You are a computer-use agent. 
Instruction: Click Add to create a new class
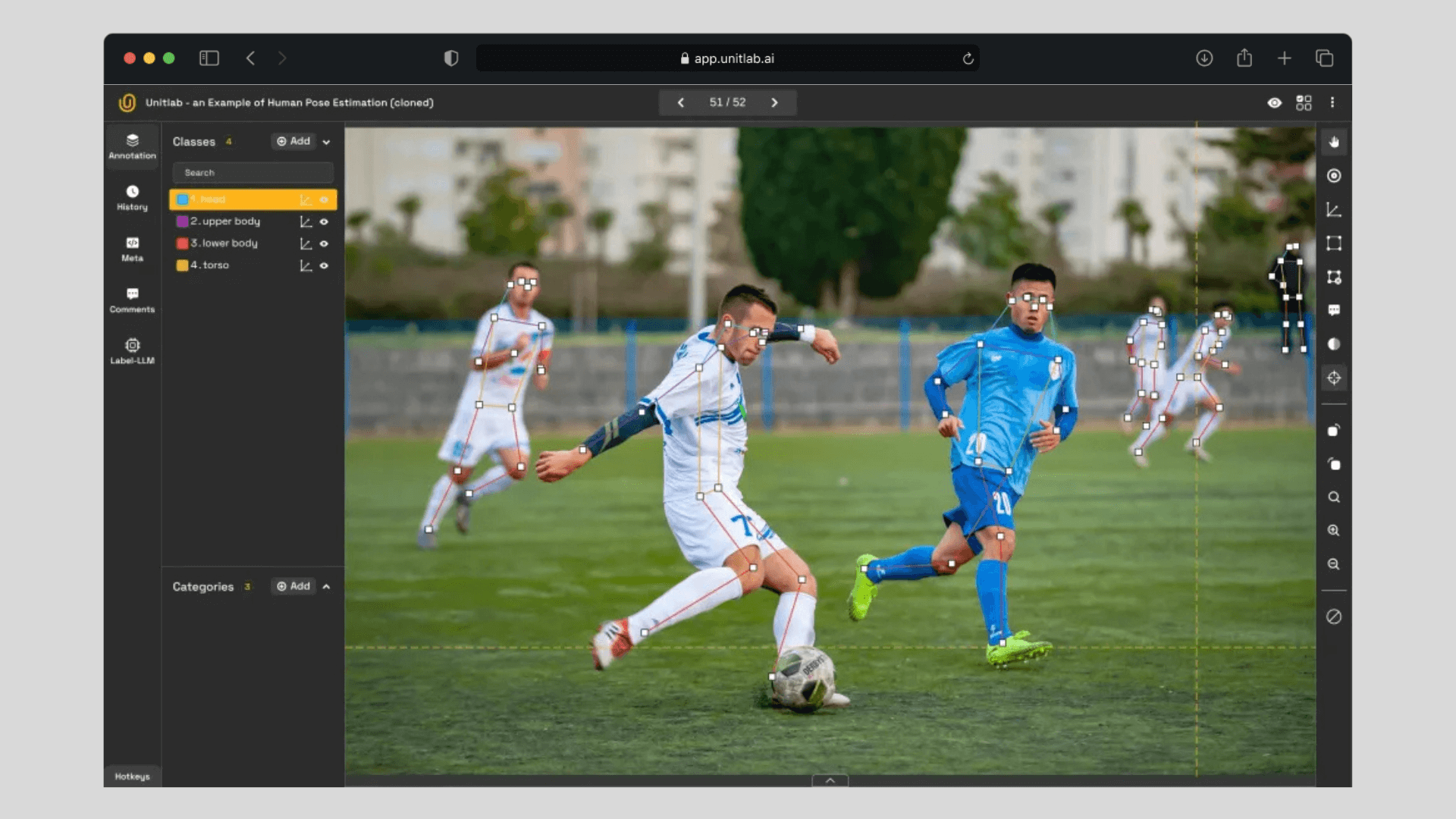(293, 141)
